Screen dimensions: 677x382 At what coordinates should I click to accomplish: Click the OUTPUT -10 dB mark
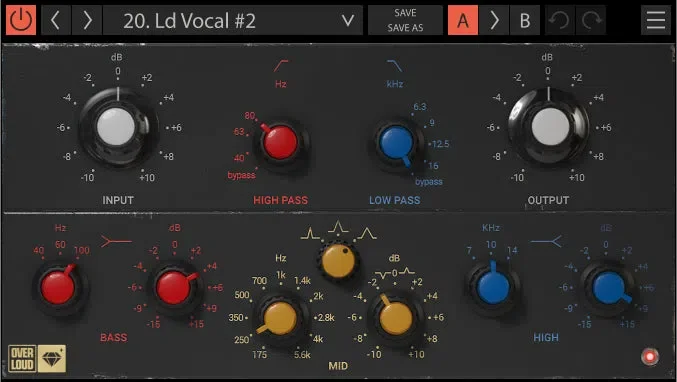[x=517, y=177]
